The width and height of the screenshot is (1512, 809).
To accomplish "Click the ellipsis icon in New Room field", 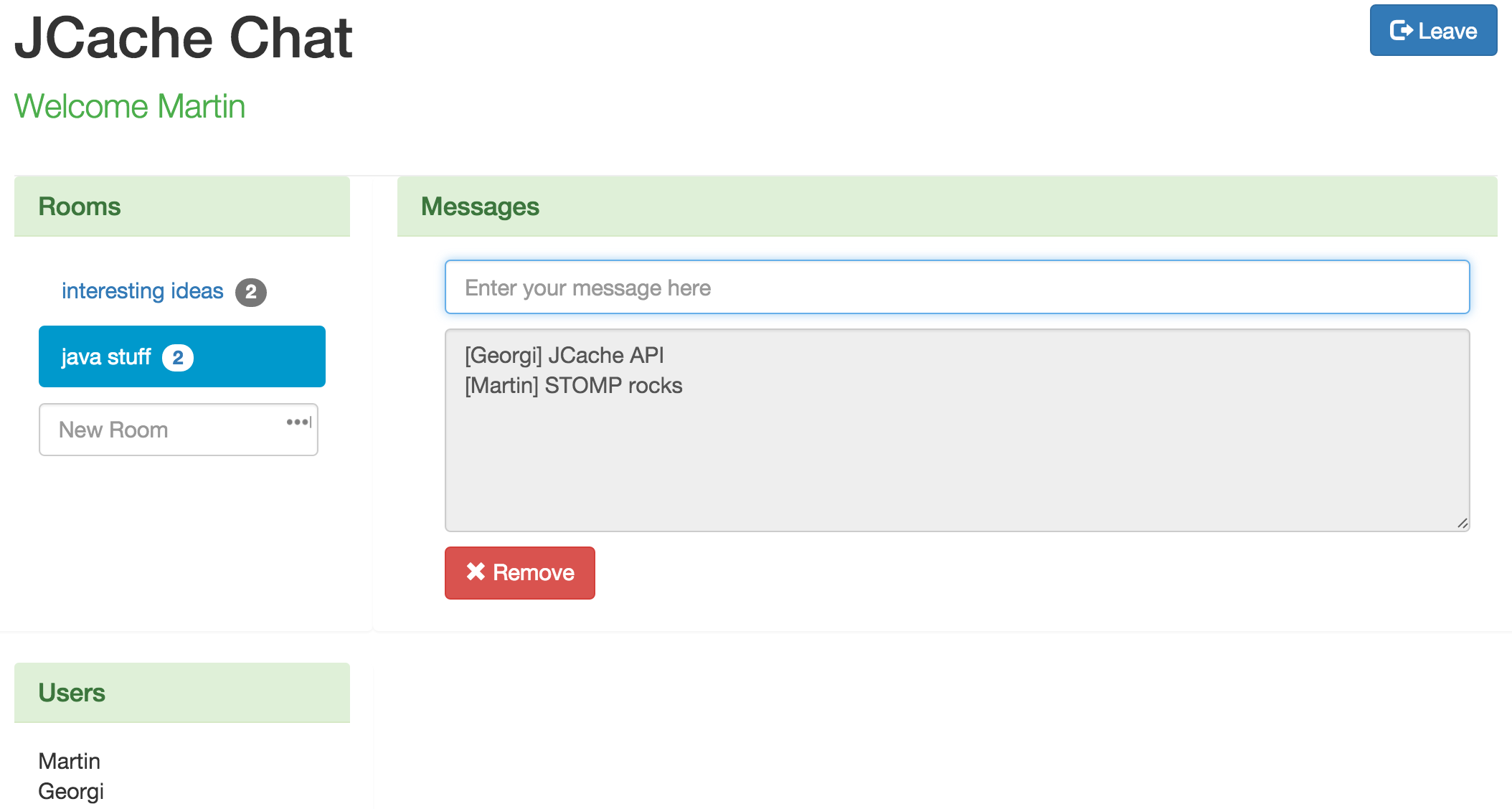I will (298, 422).
